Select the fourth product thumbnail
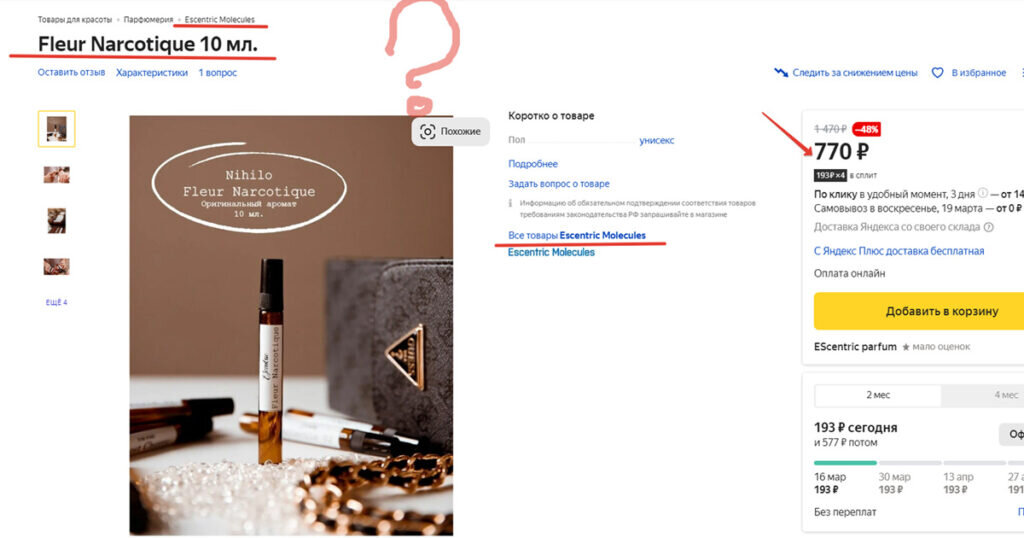Image resolution: width=1024 pixels, height=538 pixels. click(x=56, y=266)
